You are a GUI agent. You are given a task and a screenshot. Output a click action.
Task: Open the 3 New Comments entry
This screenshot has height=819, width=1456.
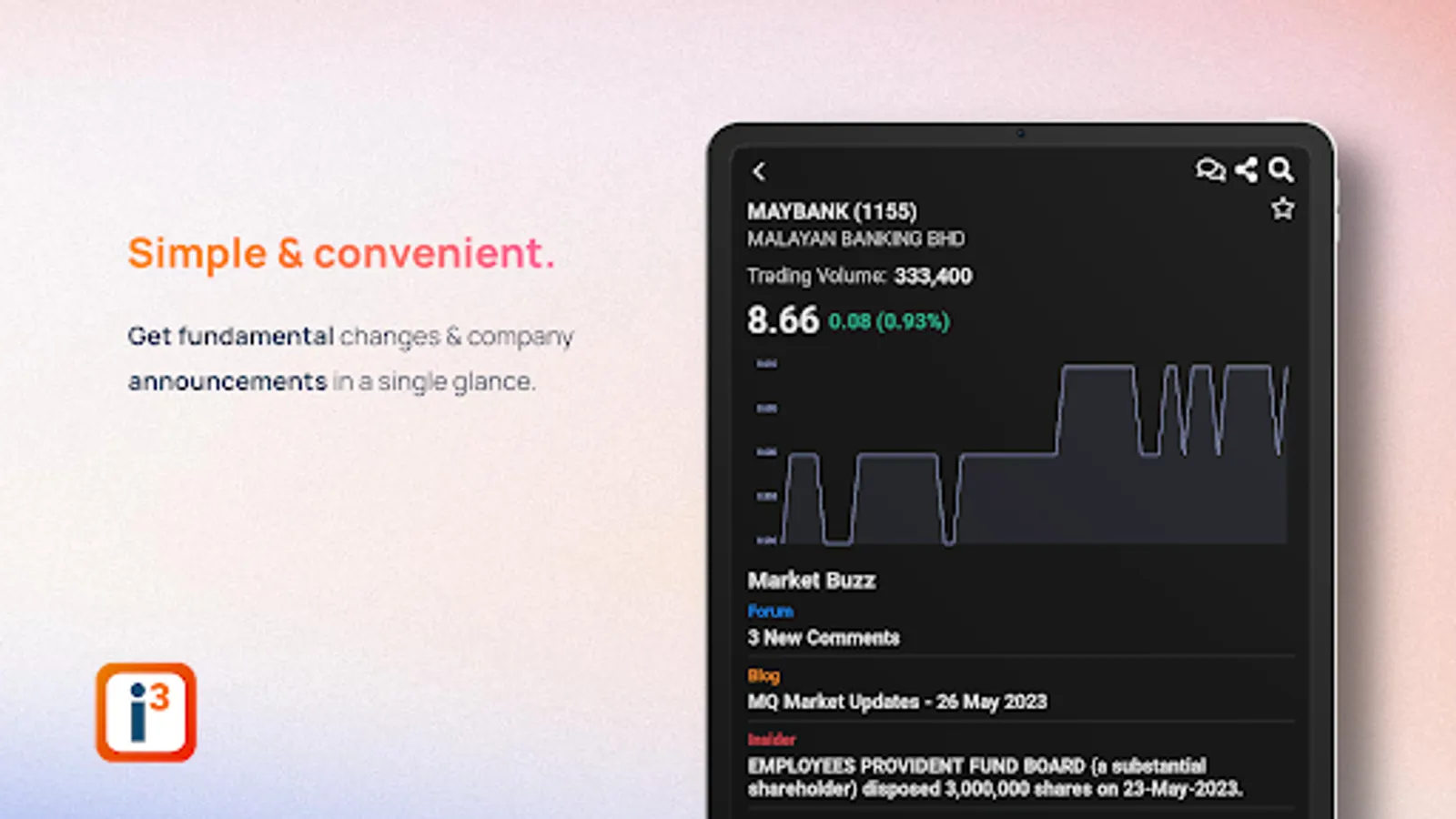[x=824, y=638]
